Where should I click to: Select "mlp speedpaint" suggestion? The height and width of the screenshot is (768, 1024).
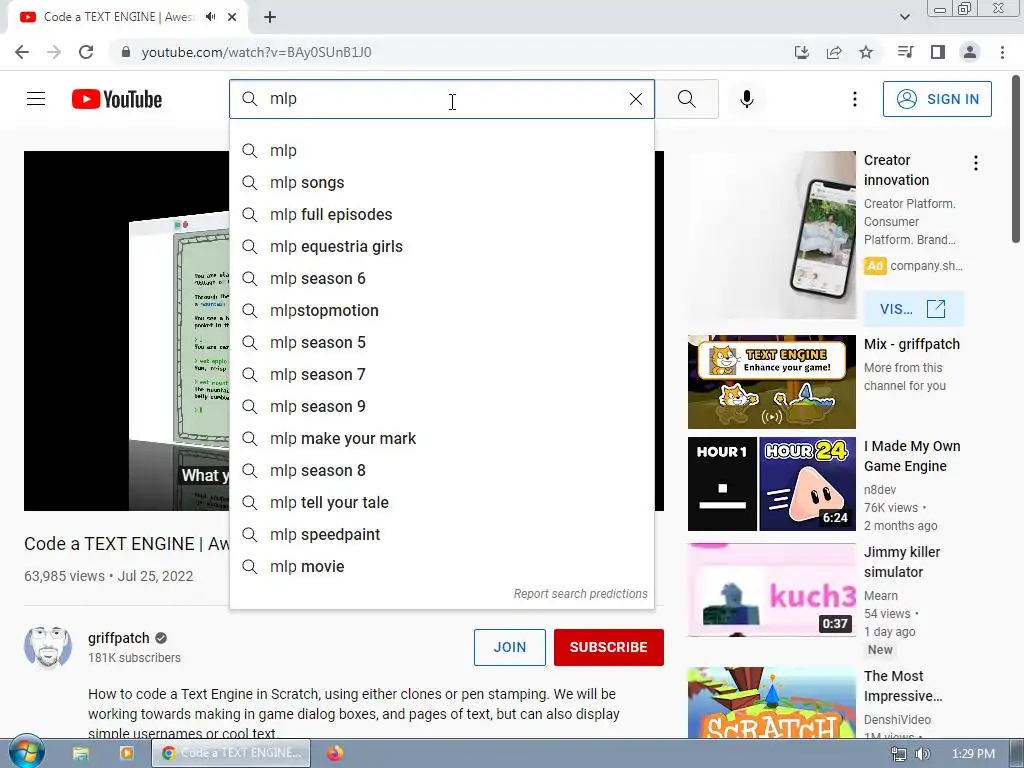point(441,535)
